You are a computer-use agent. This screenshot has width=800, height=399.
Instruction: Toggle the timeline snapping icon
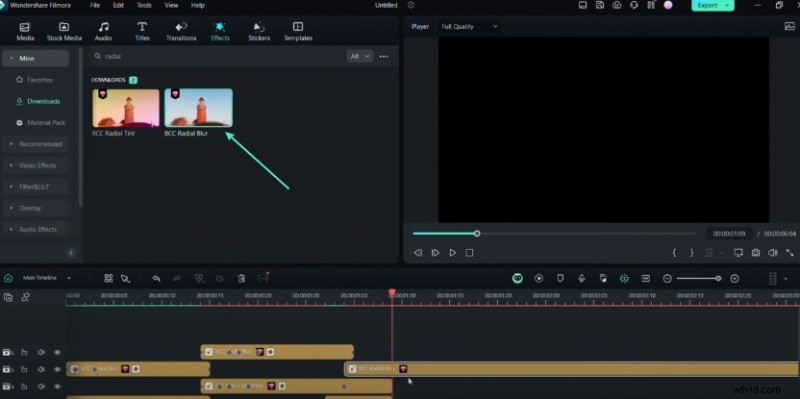pos(624,279)
